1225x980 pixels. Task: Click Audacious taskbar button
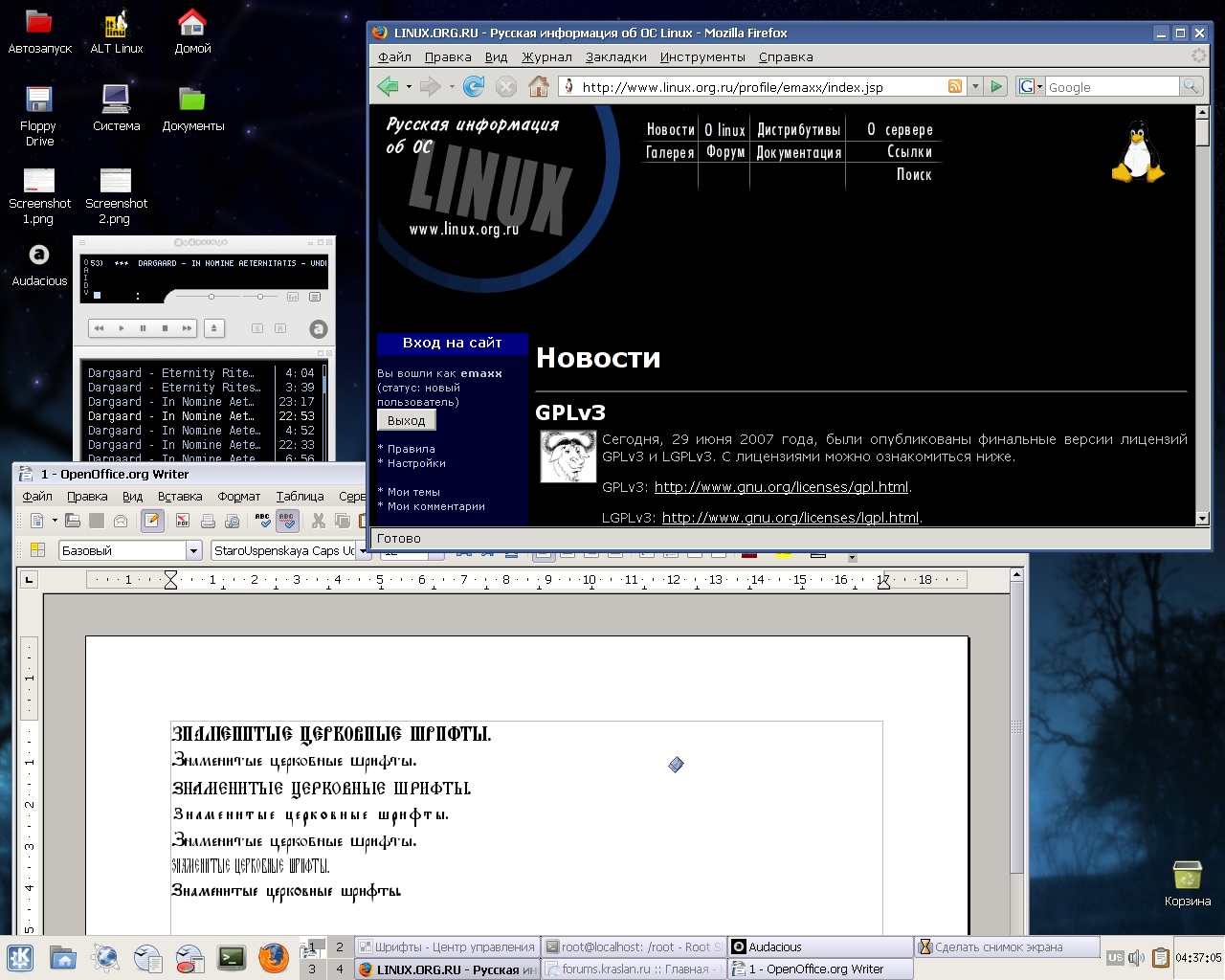819,947
